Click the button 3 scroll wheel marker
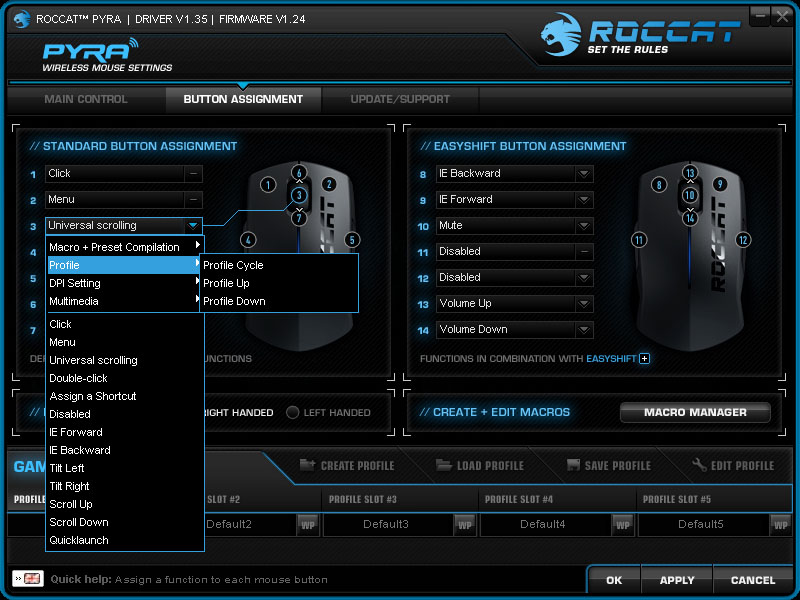The width and height of the screenshot is (800, 600). coord(299,195)
